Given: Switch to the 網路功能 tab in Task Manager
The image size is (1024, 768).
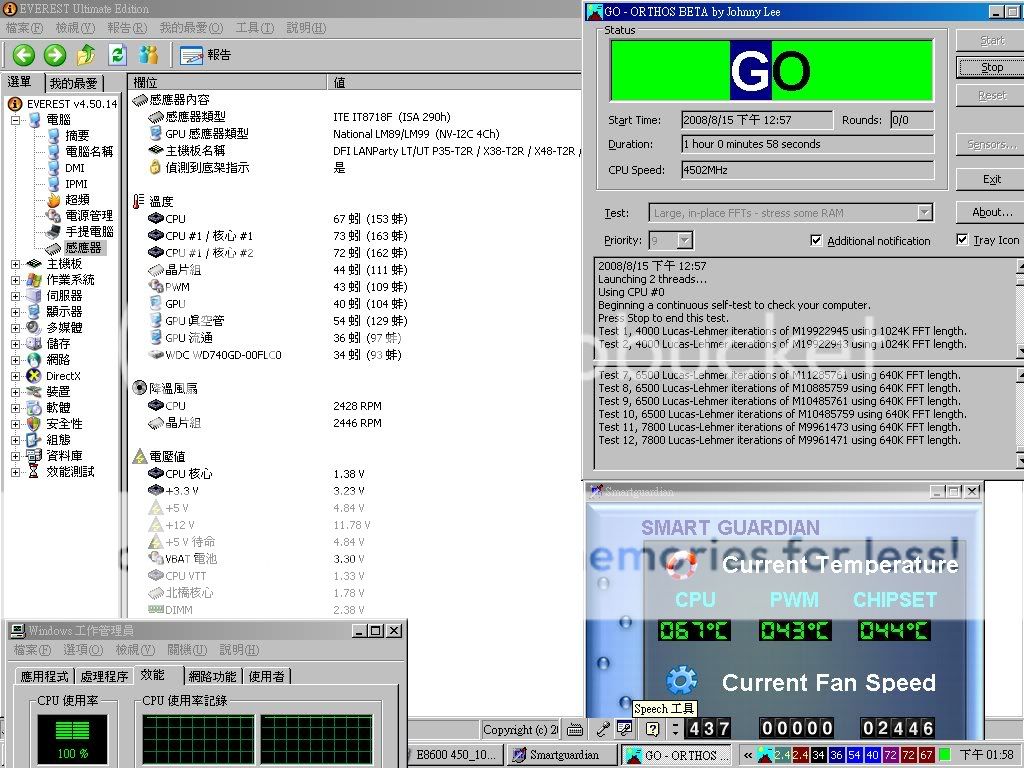Looking at the screenshot, I should (x=213, y=677).
